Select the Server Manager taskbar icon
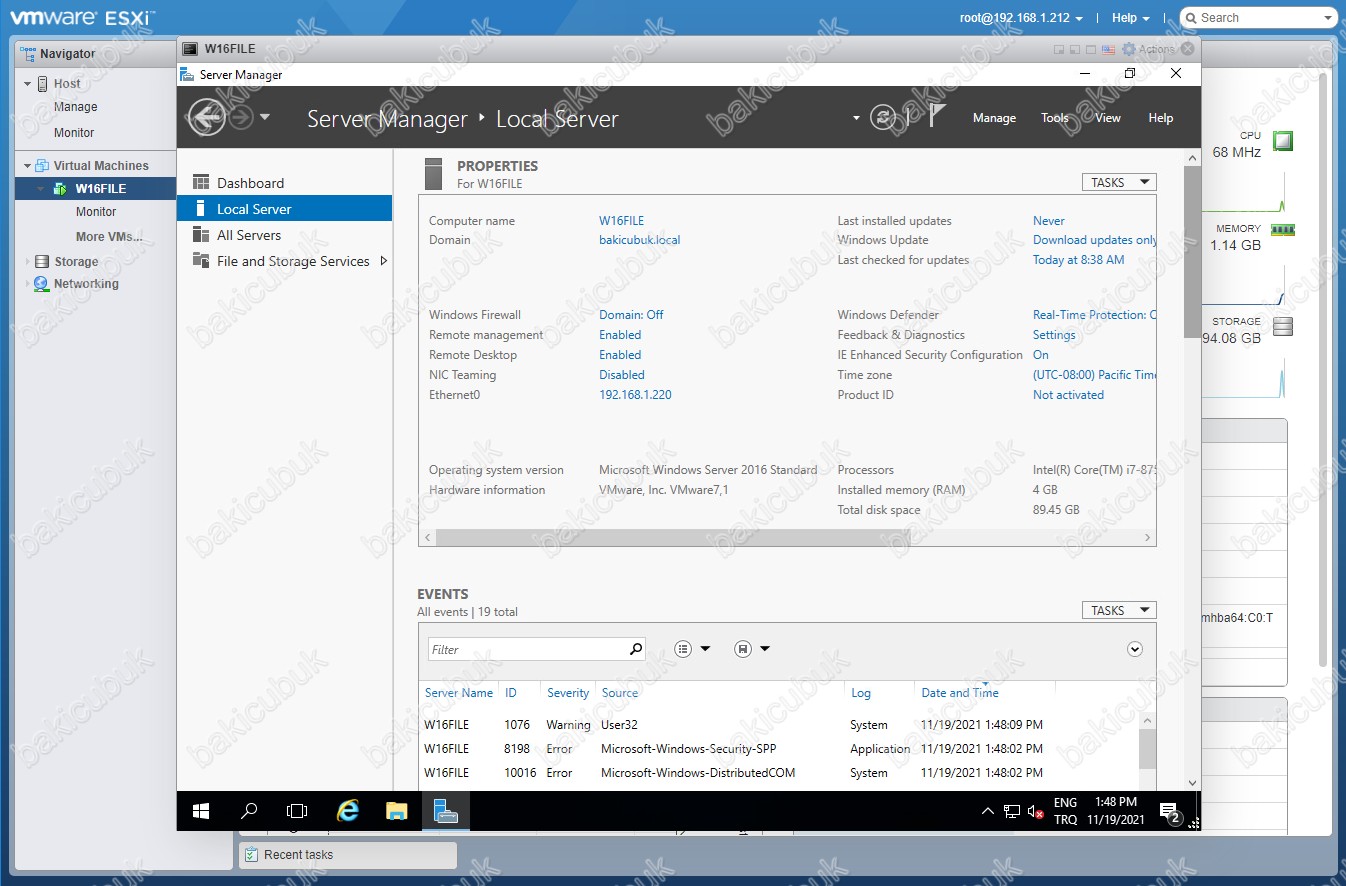1346x886 pixels. point(445,811)
